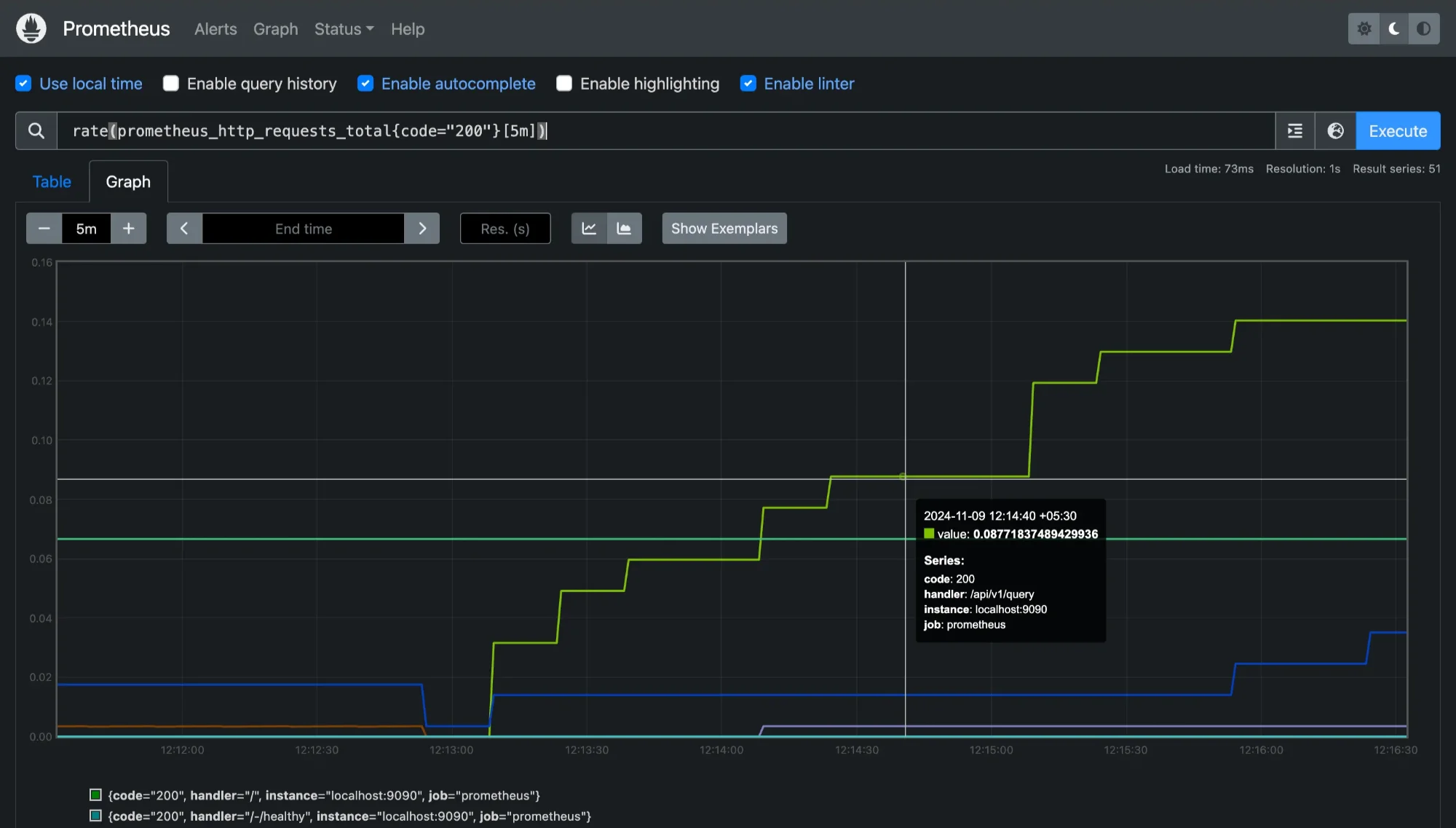
Task: Enable query history checkbox
Action: pos(171,84)
